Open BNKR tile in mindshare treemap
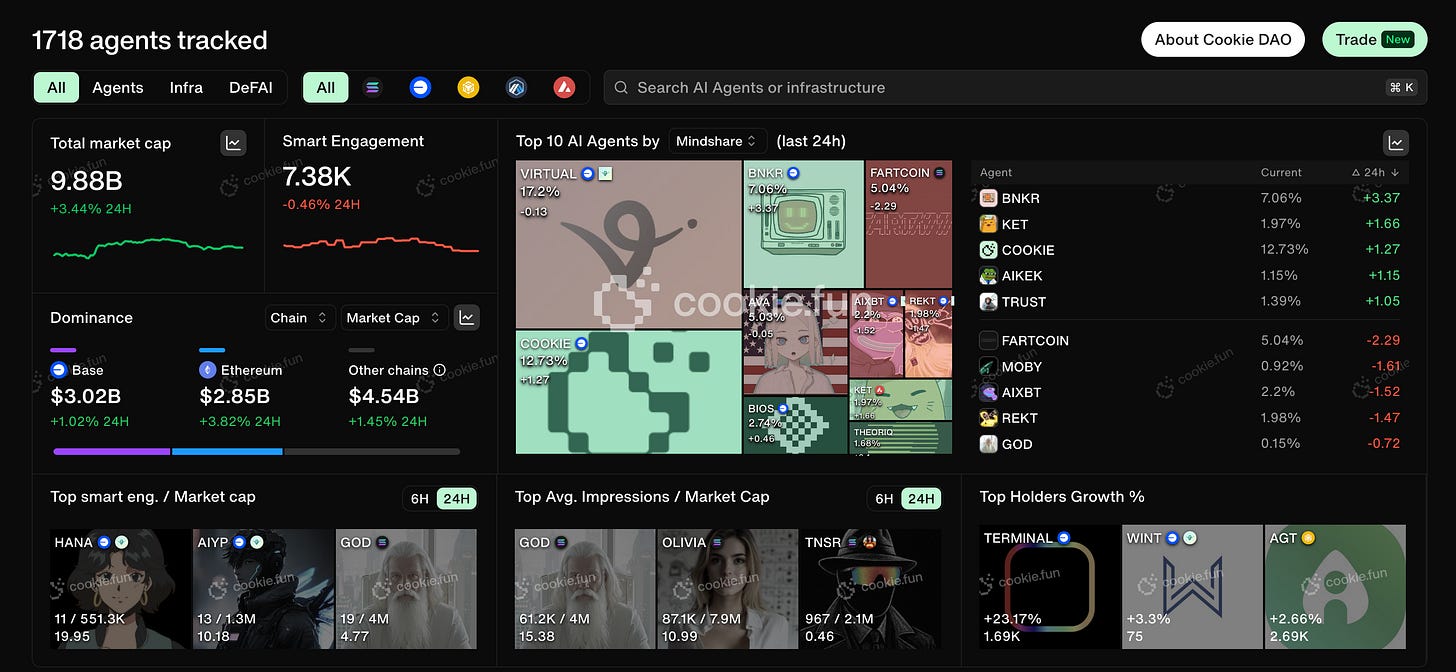The image size is (1456, 672). 803,224
